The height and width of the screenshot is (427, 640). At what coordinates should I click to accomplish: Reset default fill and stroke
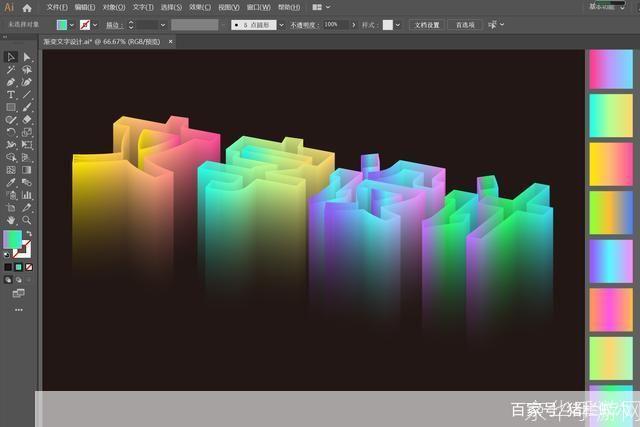click(7, 255)
